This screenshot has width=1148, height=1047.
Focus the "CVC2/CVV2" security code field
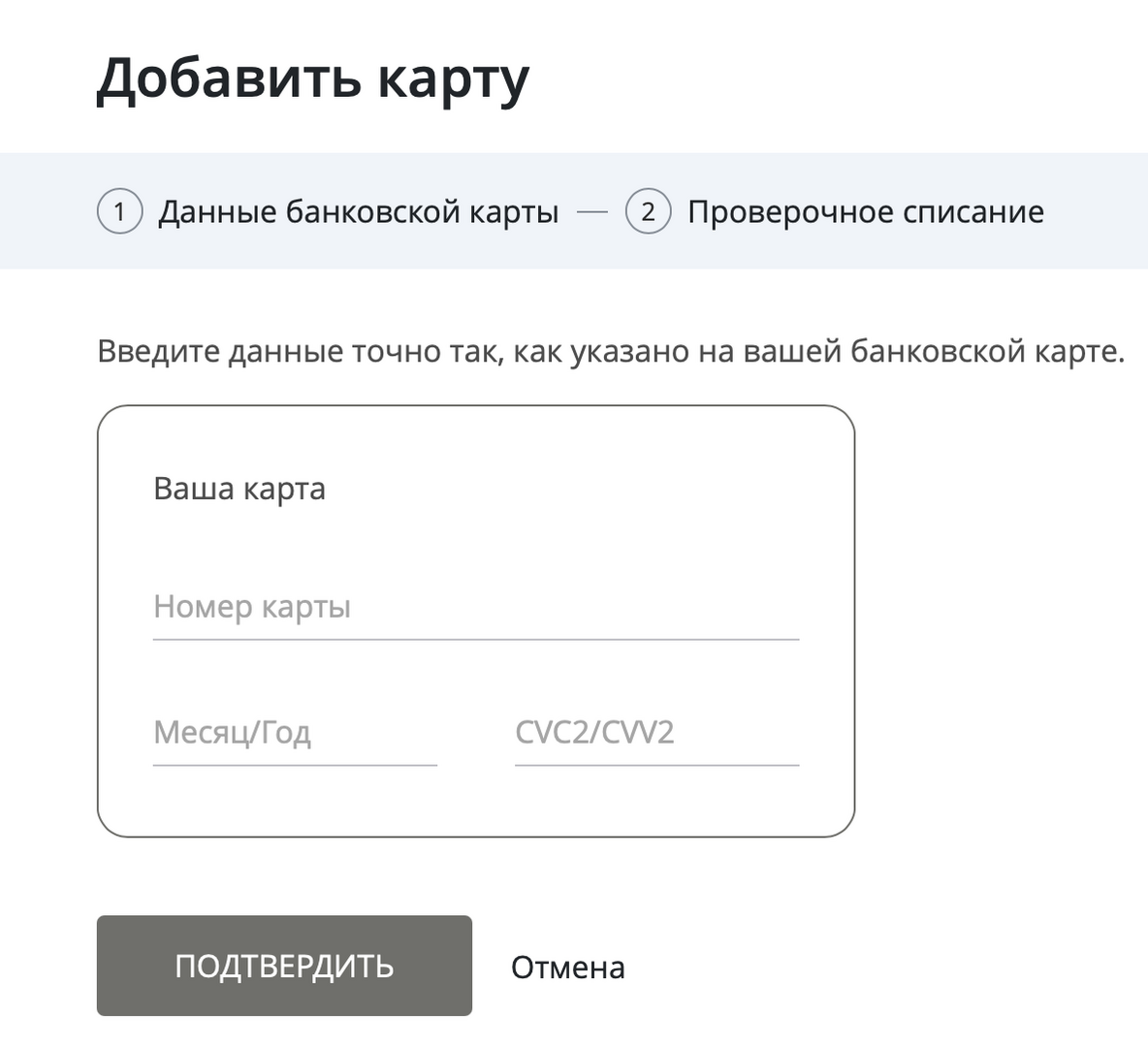click(x=656, y=733)
